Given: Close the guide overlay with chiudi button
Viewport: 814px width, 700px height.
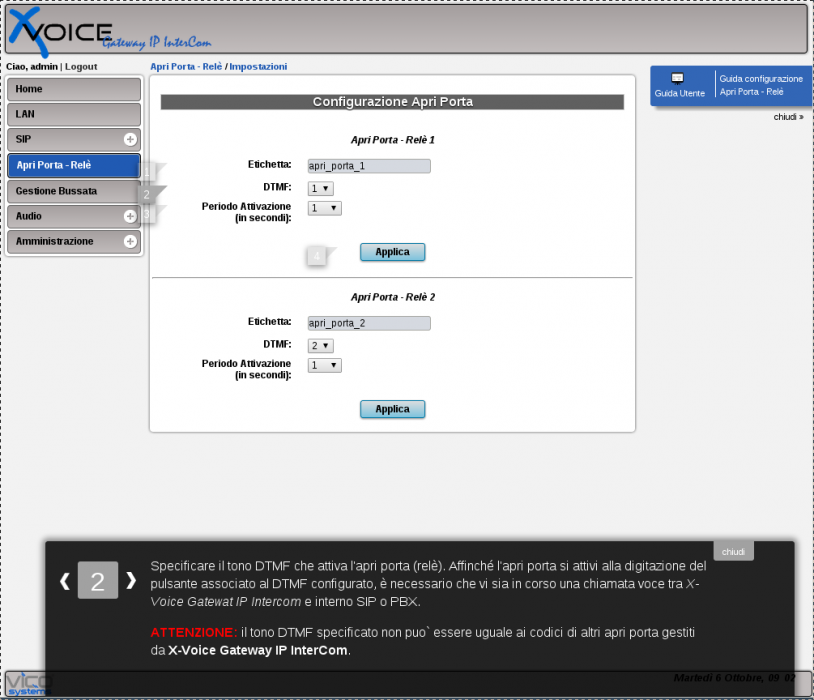Looking at the screenshot, I should click(x=733, y=551).
